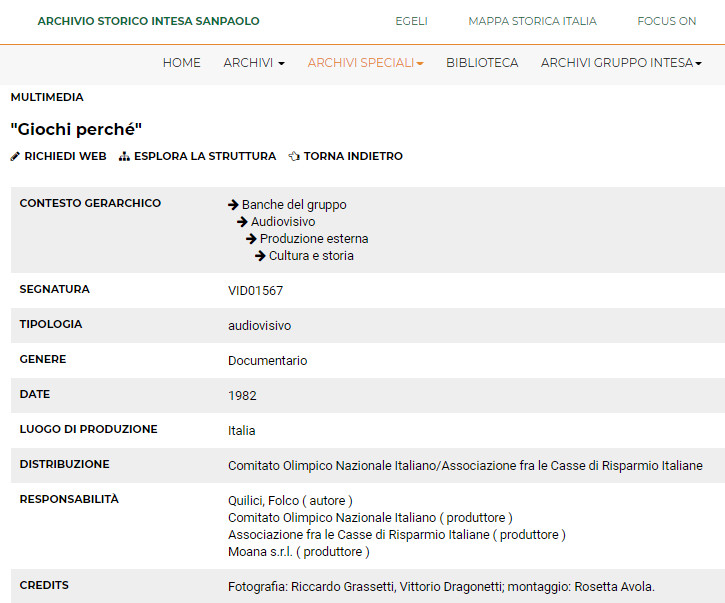725x603 pixels.
Task: Click the place value Italia
Action: click(241, 431)
